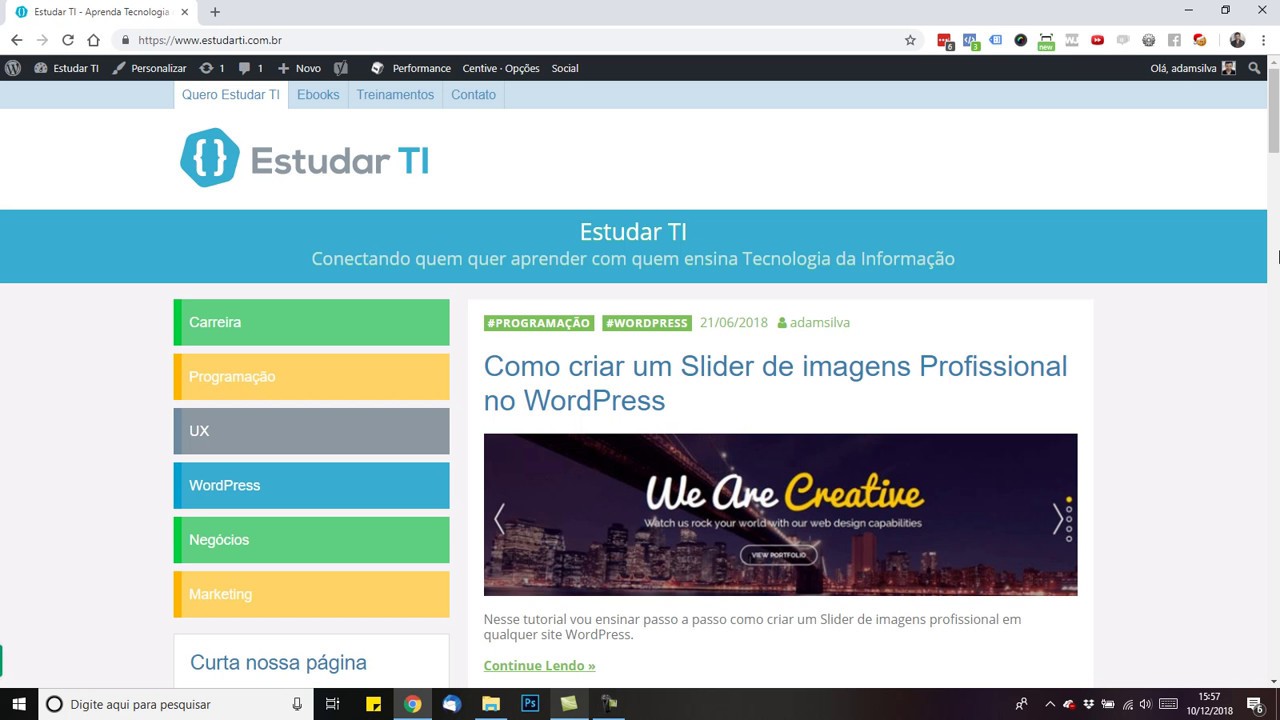Click the Facebook extension icon
Image resolution: width=1280 pixels, height=720 pixels.
coord(1174,40)
